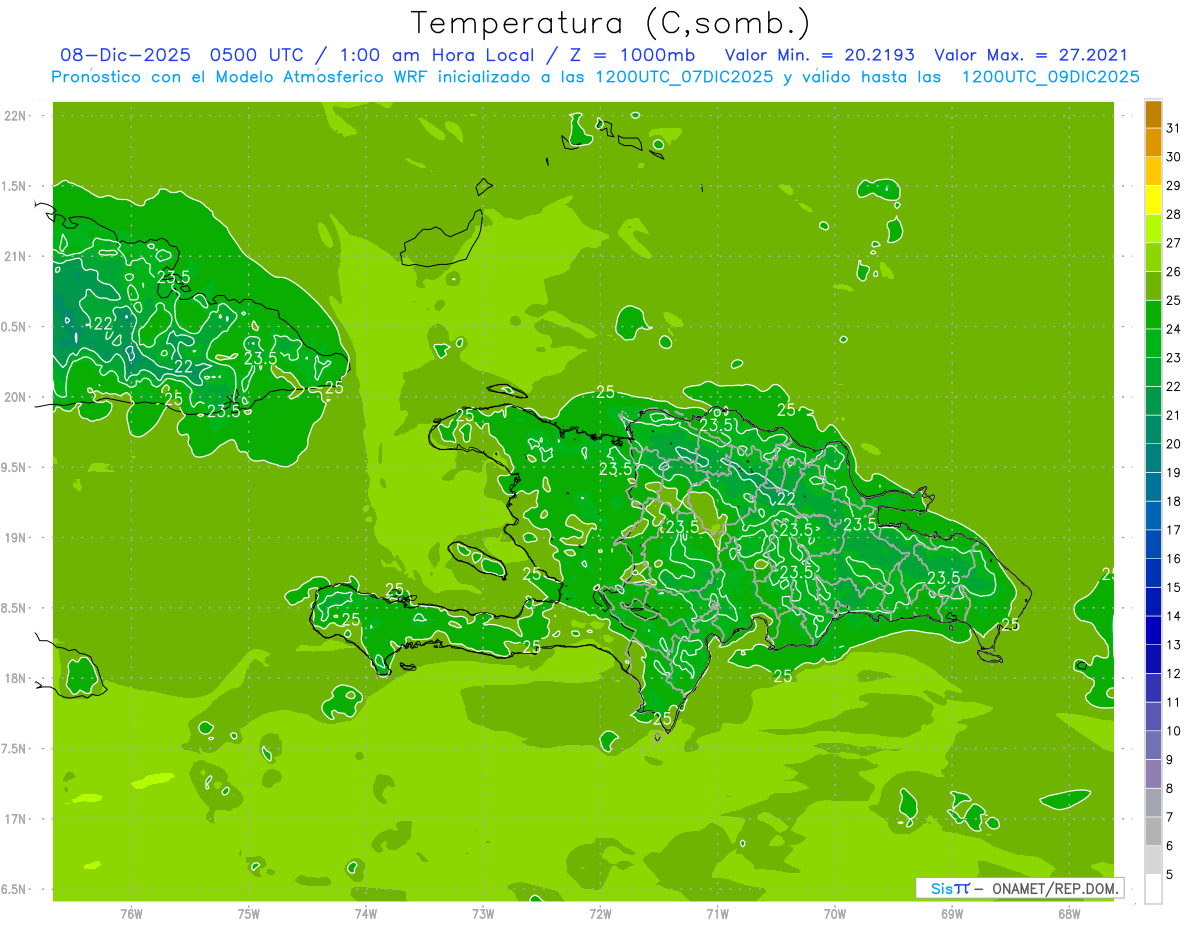Pick the yellow swatch between 28 and 29
Image resolution: width=1200 pixels, height=927 pixels.
click(x=1153, y=200)
